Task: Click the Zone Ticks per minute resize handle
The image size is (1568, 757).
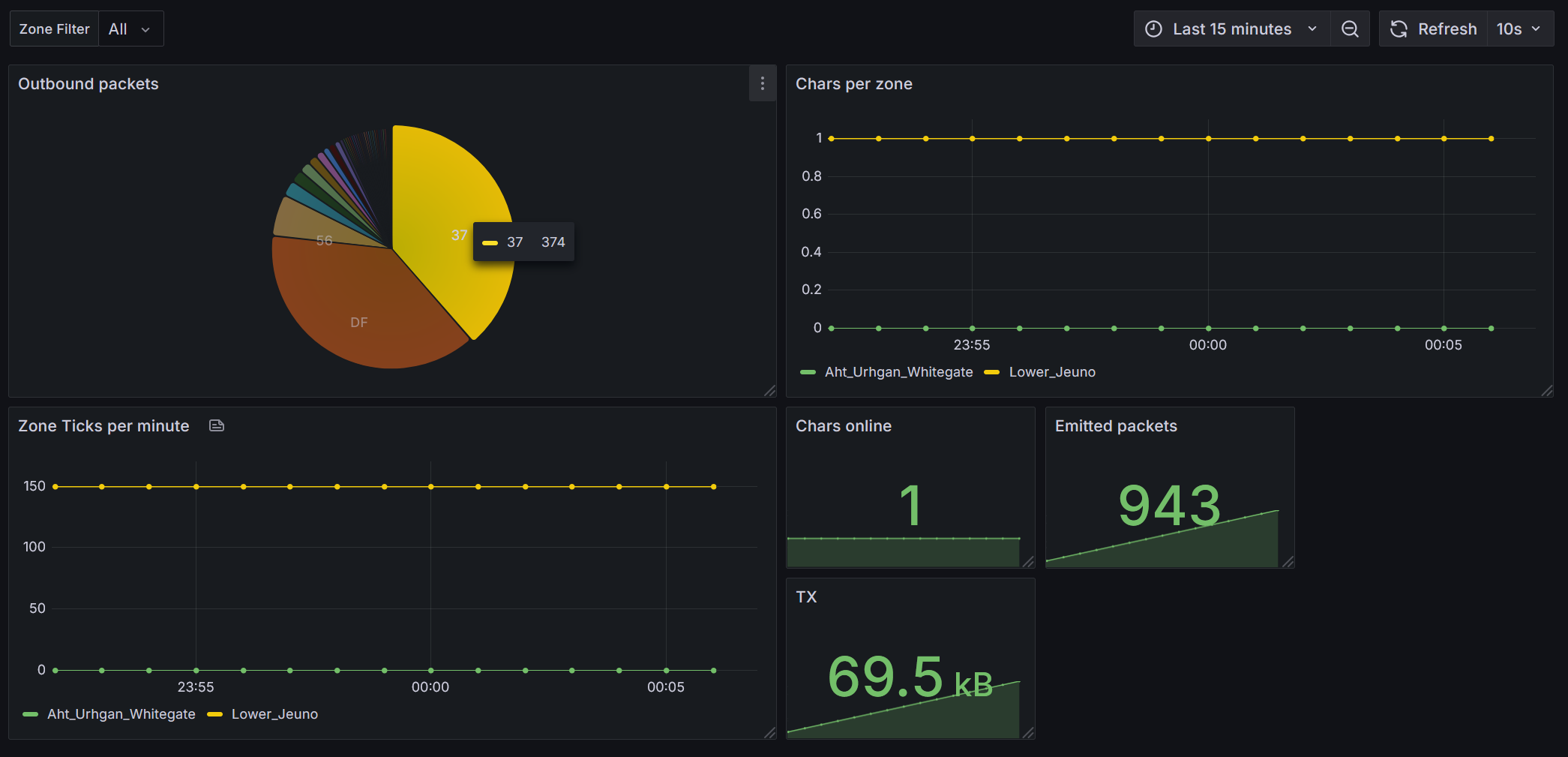Action: tap(769, 732)
